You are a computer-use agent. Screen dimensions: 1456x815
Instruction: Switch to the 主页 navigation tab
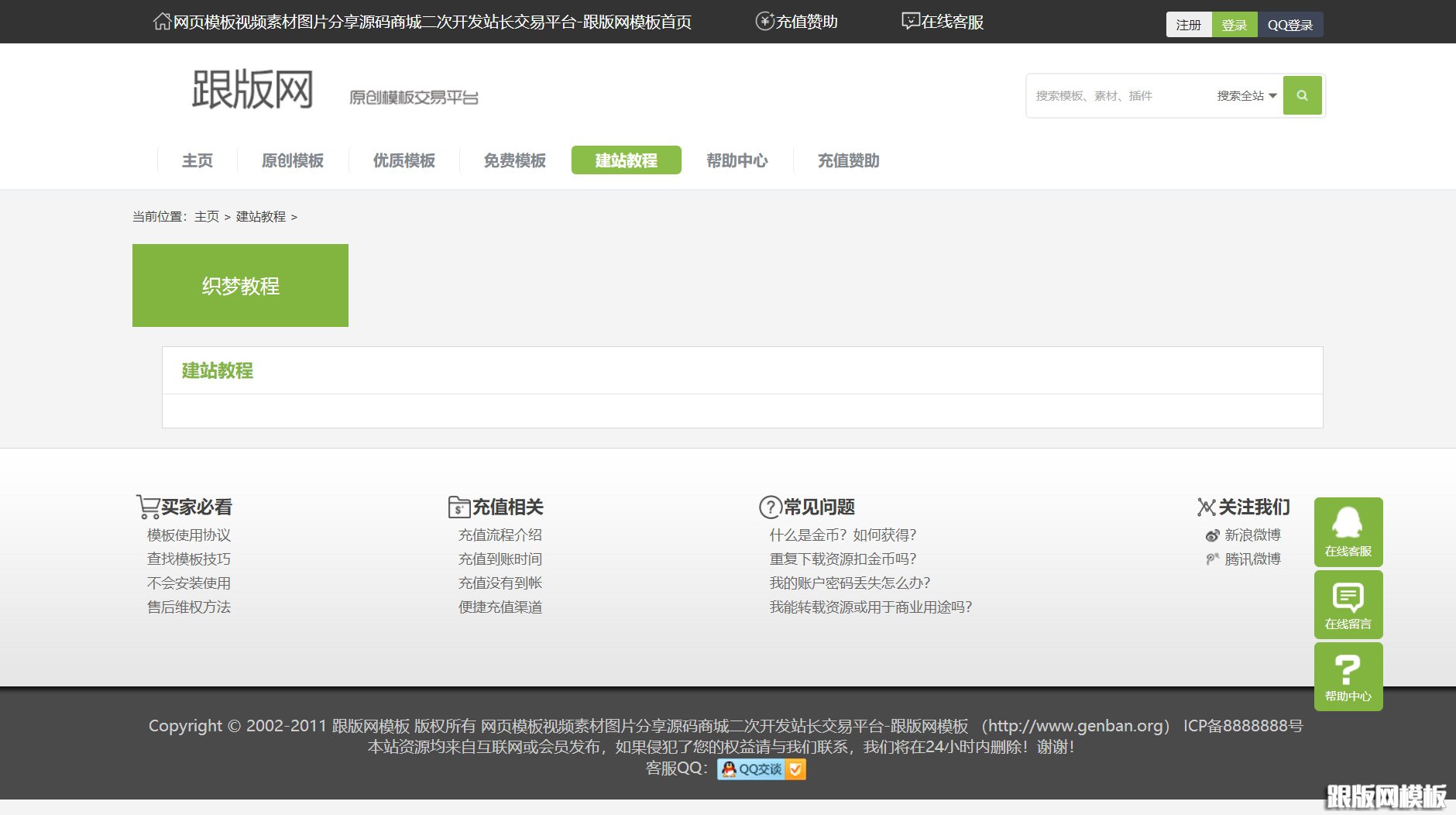[197, 160]
